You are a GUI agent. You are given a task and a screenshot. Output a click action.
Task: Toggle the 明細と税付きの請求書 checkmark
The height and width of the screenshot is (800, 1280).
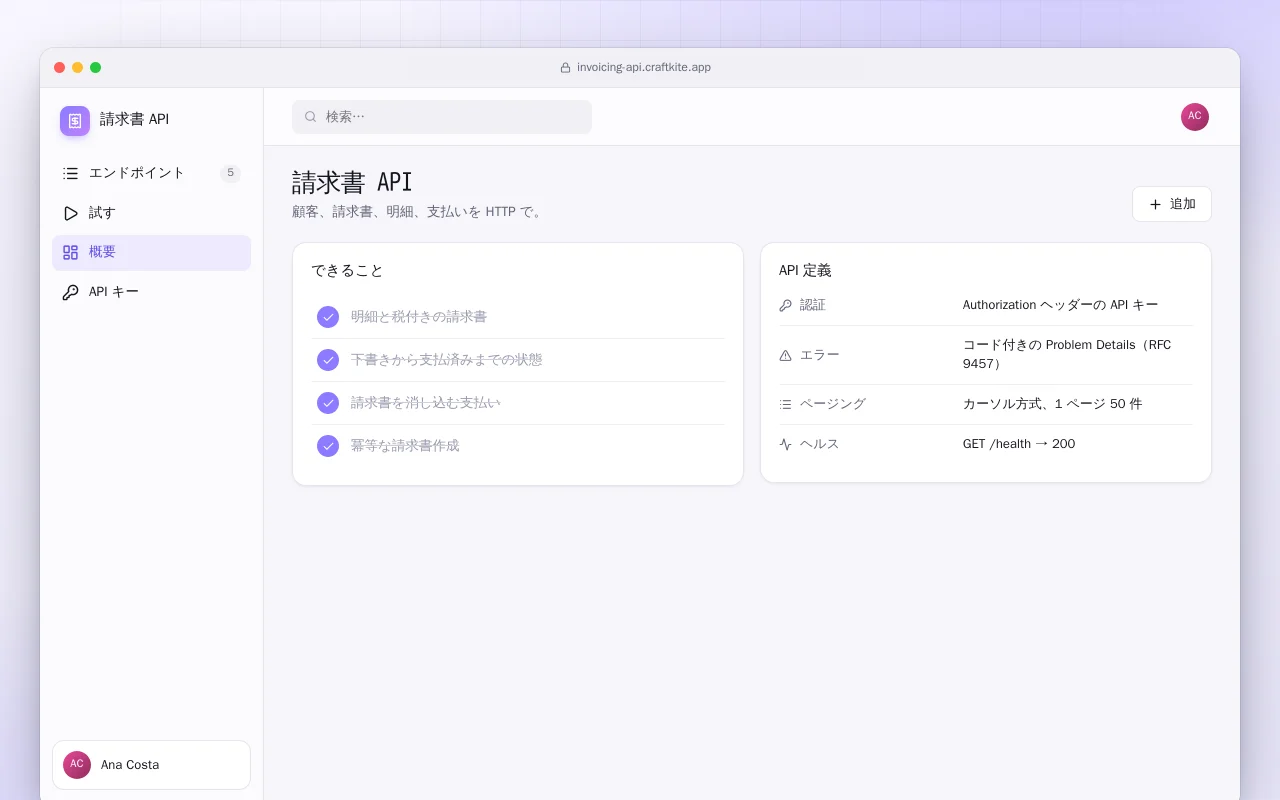pyautogui.click(x=328, y=317)
